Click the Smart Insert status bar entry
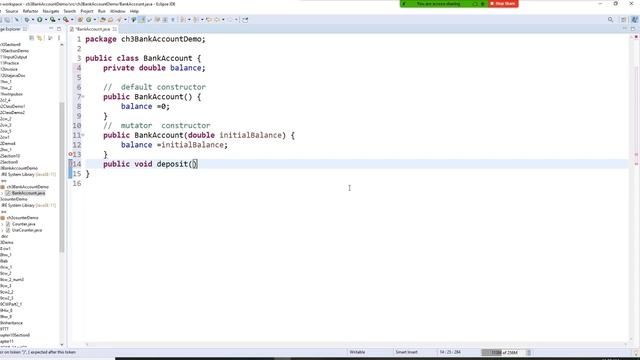 pyautogui.click(x=407, y=352)
